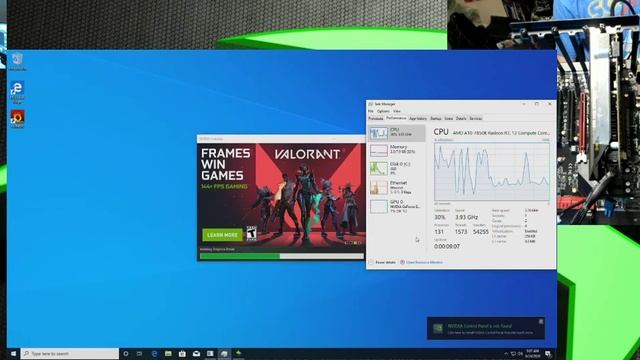Viewport: 640px width, 360px height.
Task: Click the ESRB Teen rating badge
Action: tap(251, 233)
